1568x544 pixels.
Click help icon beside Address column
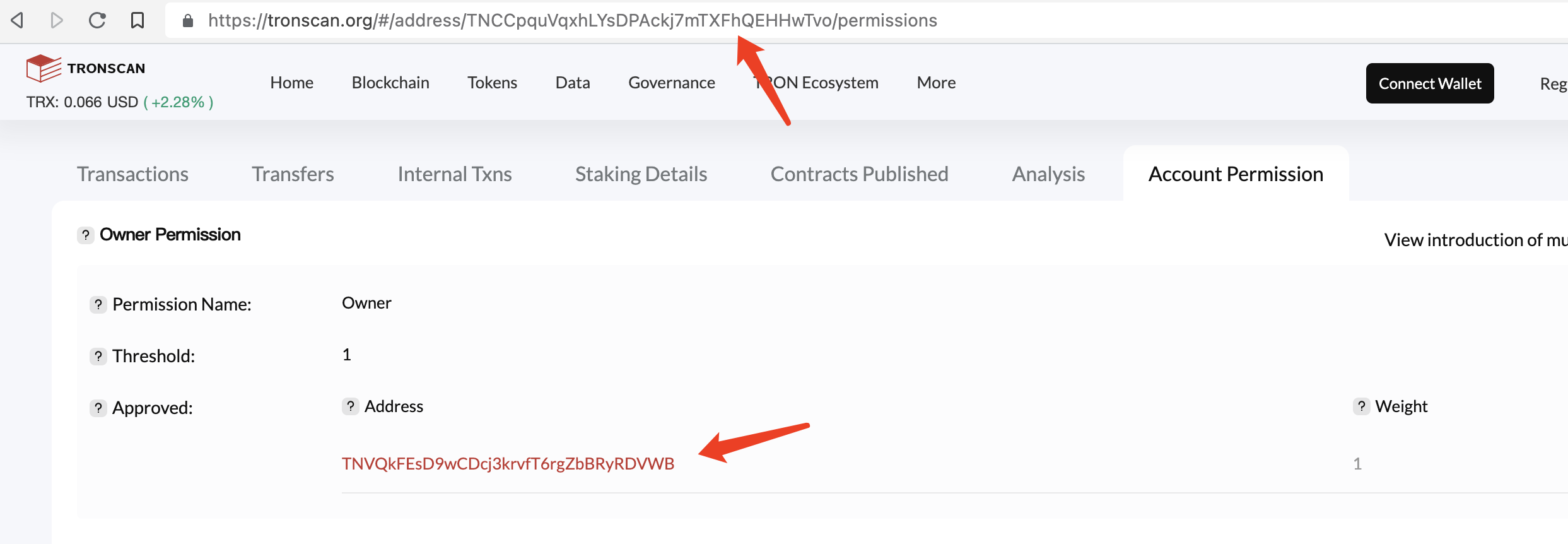click(x=350, y=406)
